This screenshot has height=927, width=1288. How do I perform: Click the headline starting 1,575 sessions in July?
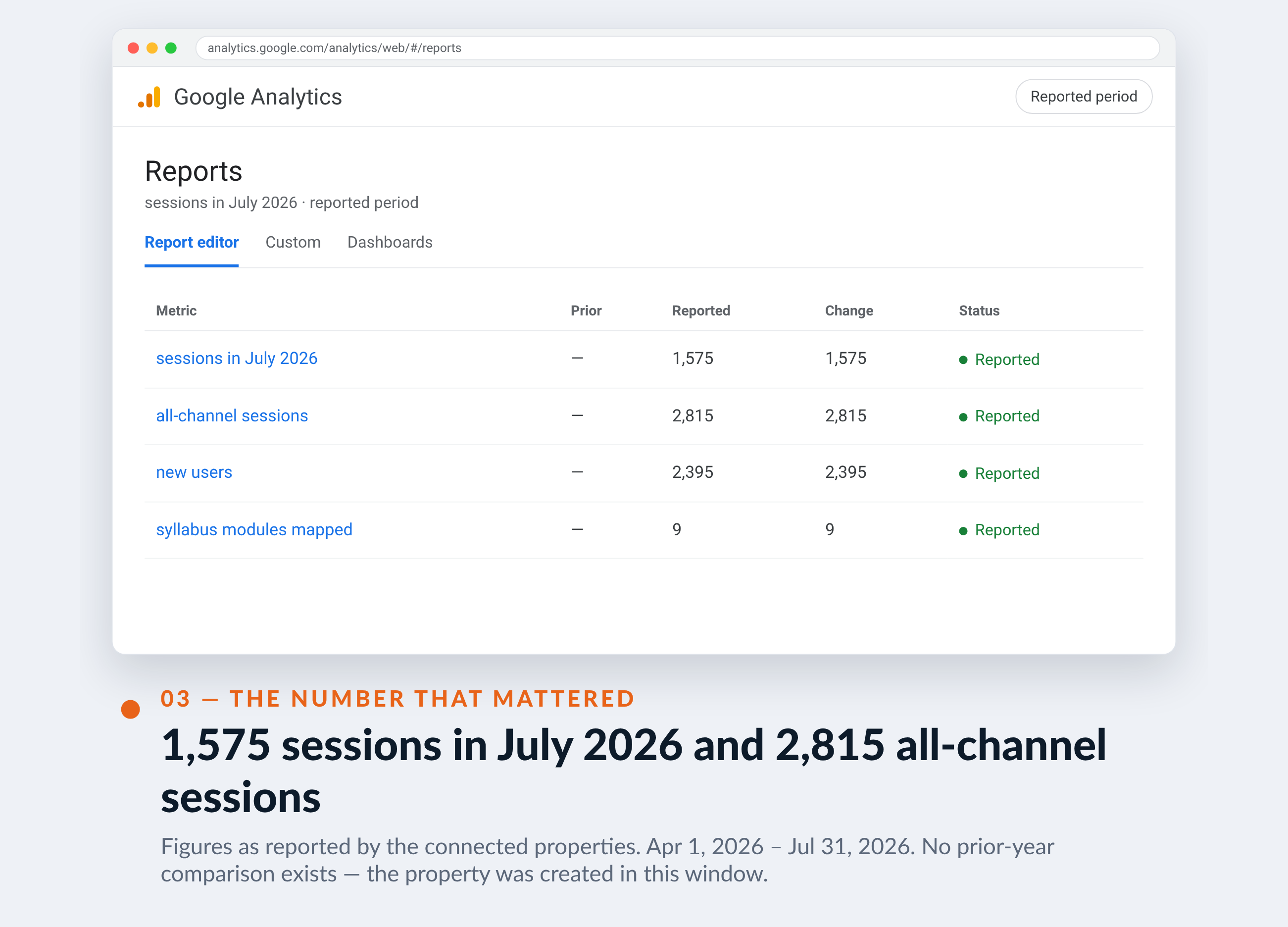click(633, 771)
